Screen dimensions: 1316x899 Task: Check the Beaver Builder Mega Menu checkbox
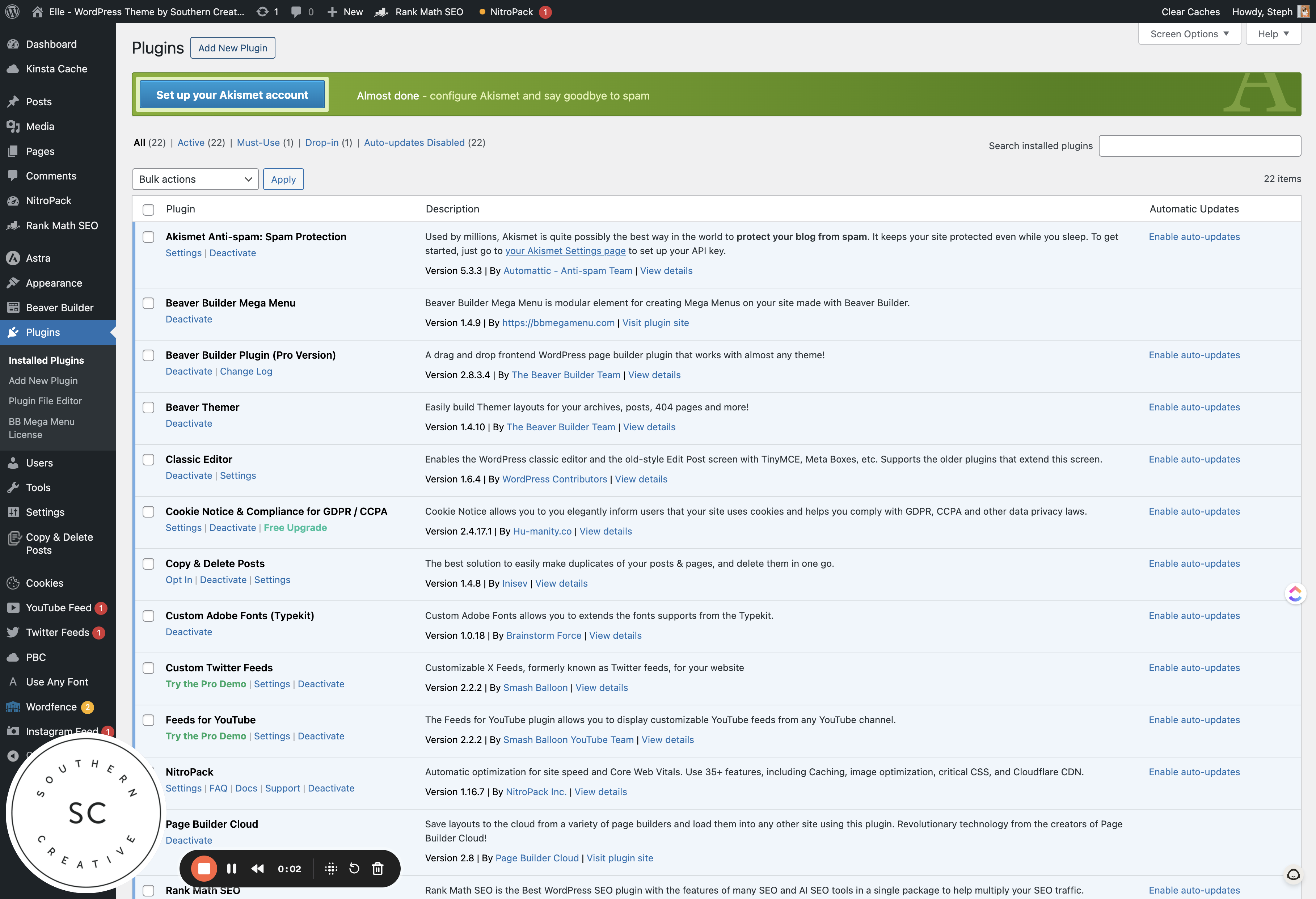coord(148,303)
